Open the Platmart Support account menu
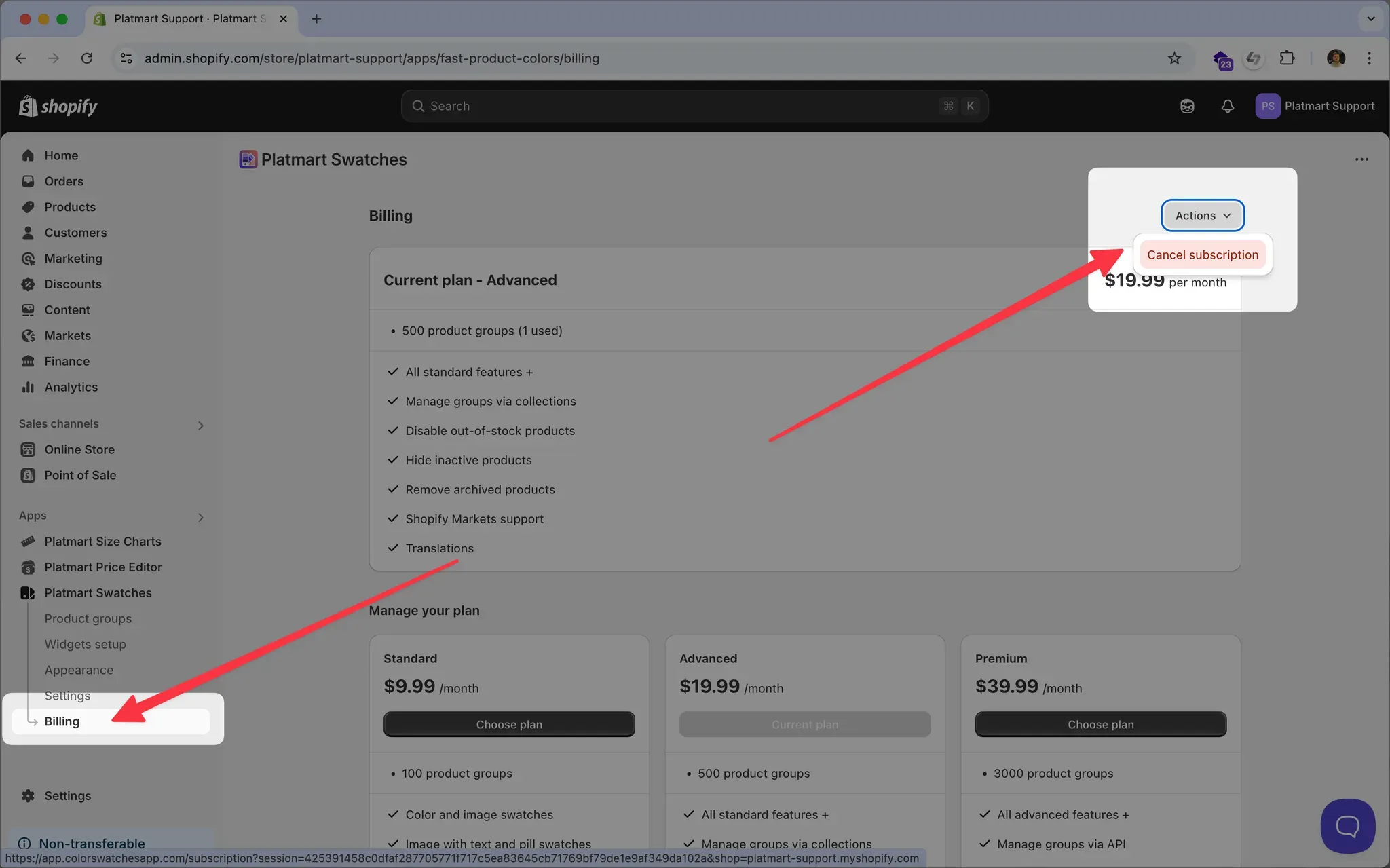The image size is (1390, 868). click(1315, 106)
